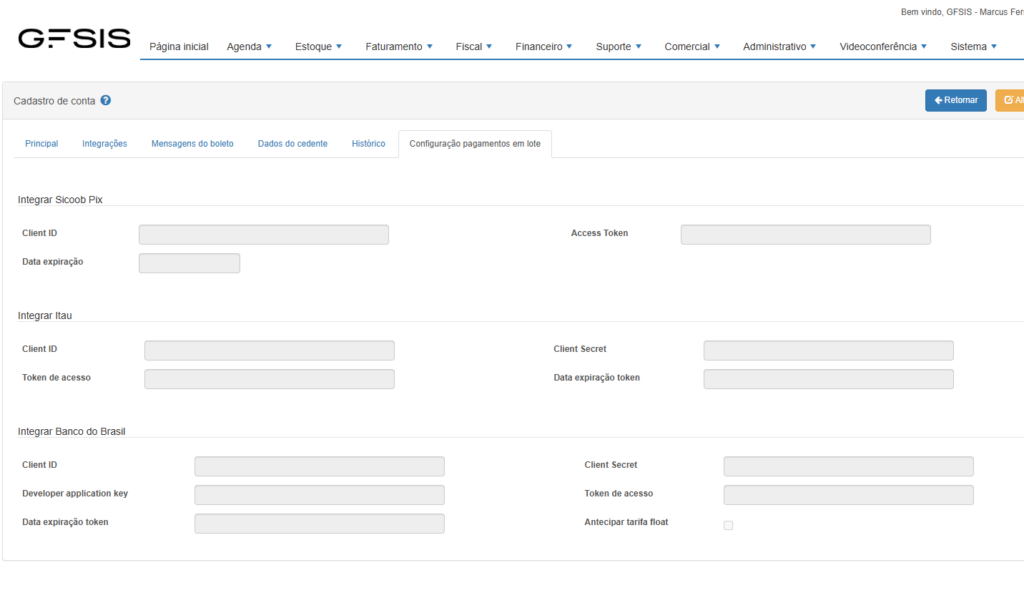1024x598 pixels.
Task: Open the Fiscal menu
Action: click(x=474, y=47)
